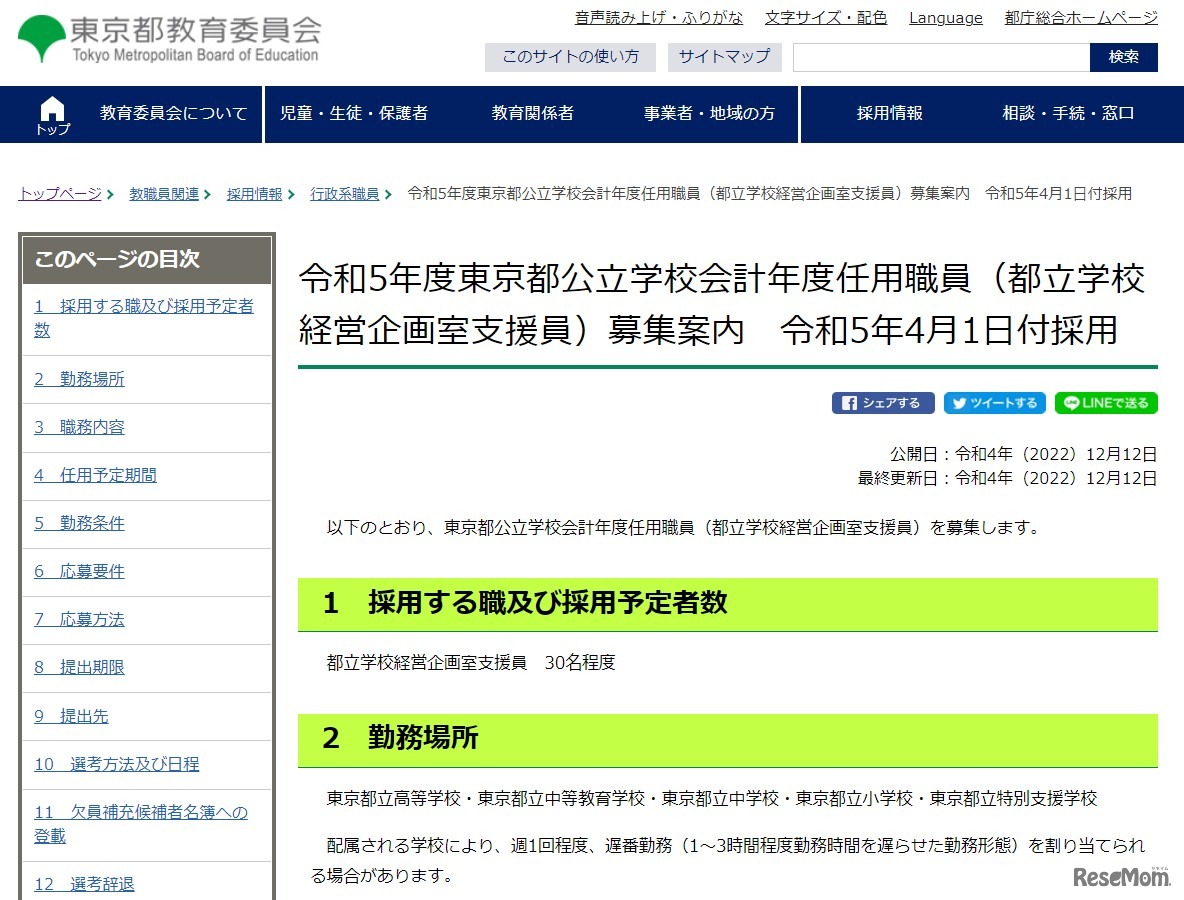Send this page using the LINEで送る icon
1184x900 pixels.
(x=1106, y=403)
